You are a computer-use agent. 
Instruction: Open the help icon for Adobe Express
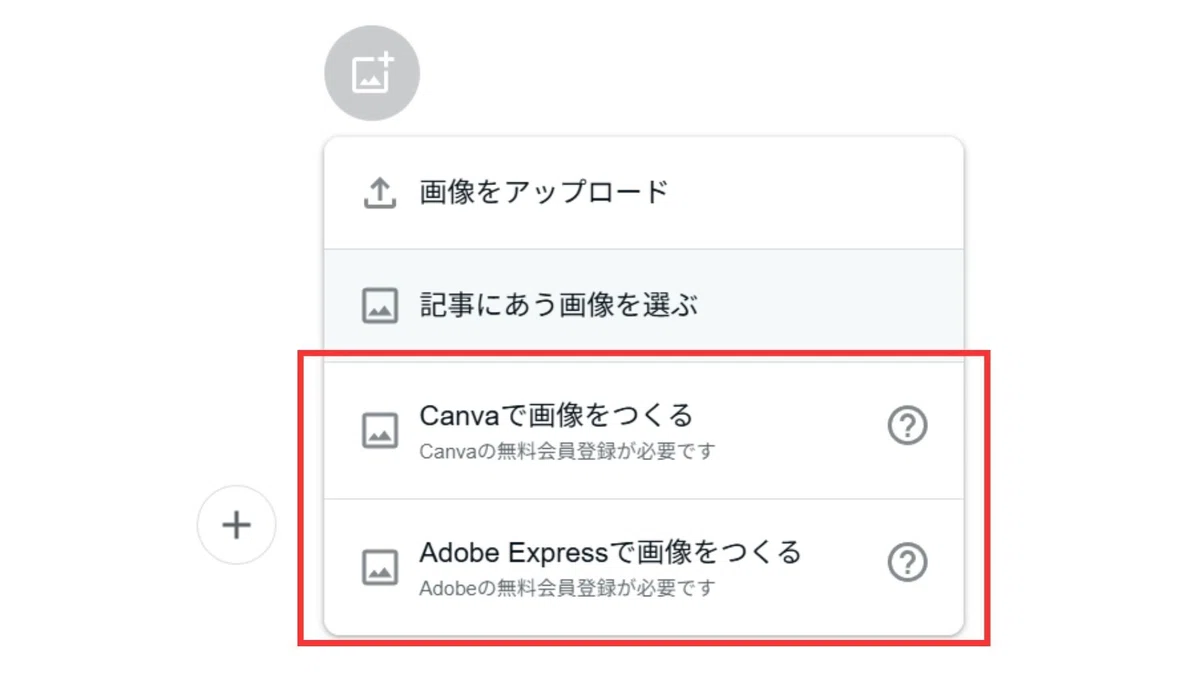click(908, 563)
